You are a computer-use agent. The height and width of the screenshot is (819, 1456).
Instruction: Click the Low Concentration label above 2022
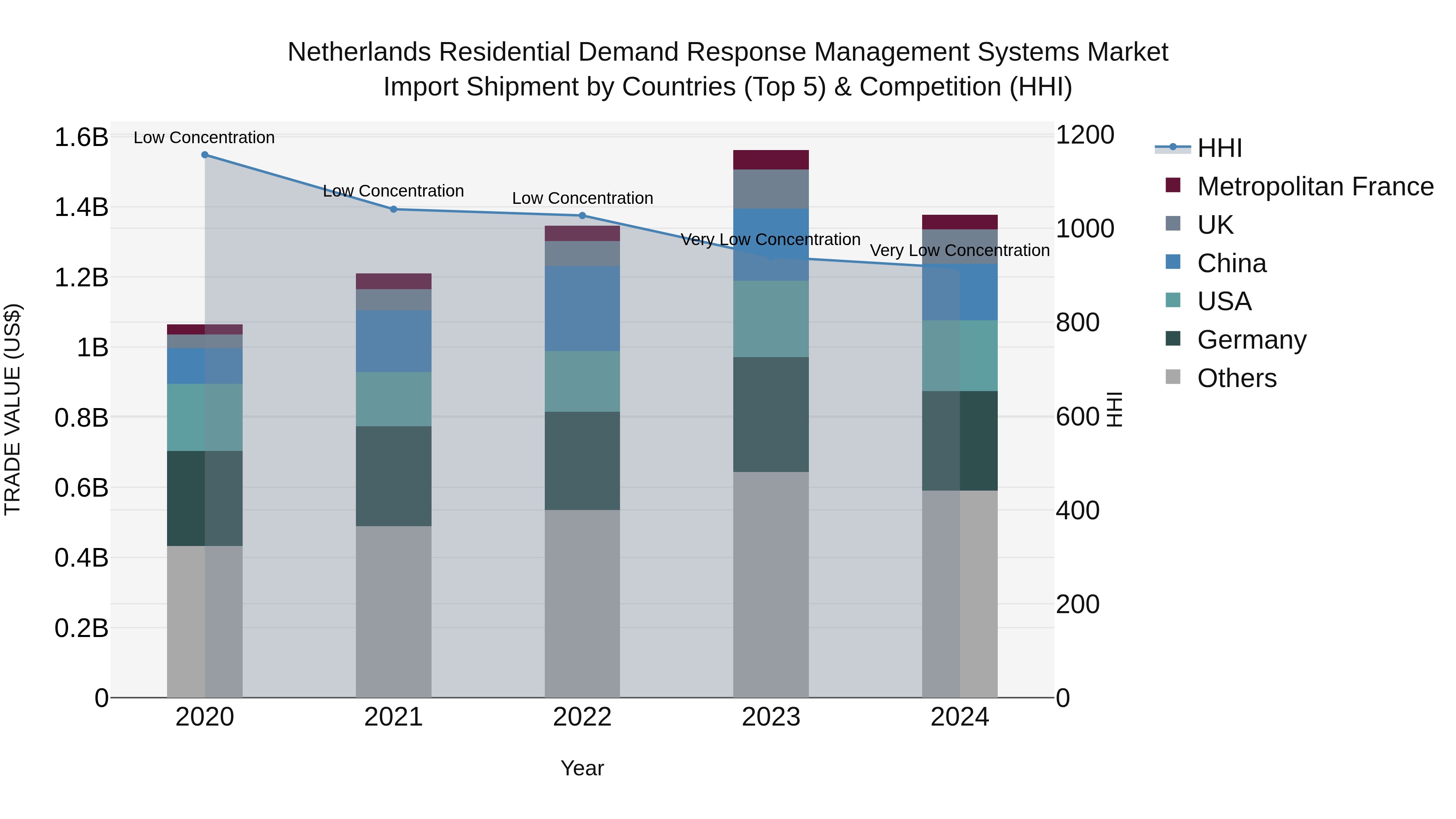tap(583, 199)
